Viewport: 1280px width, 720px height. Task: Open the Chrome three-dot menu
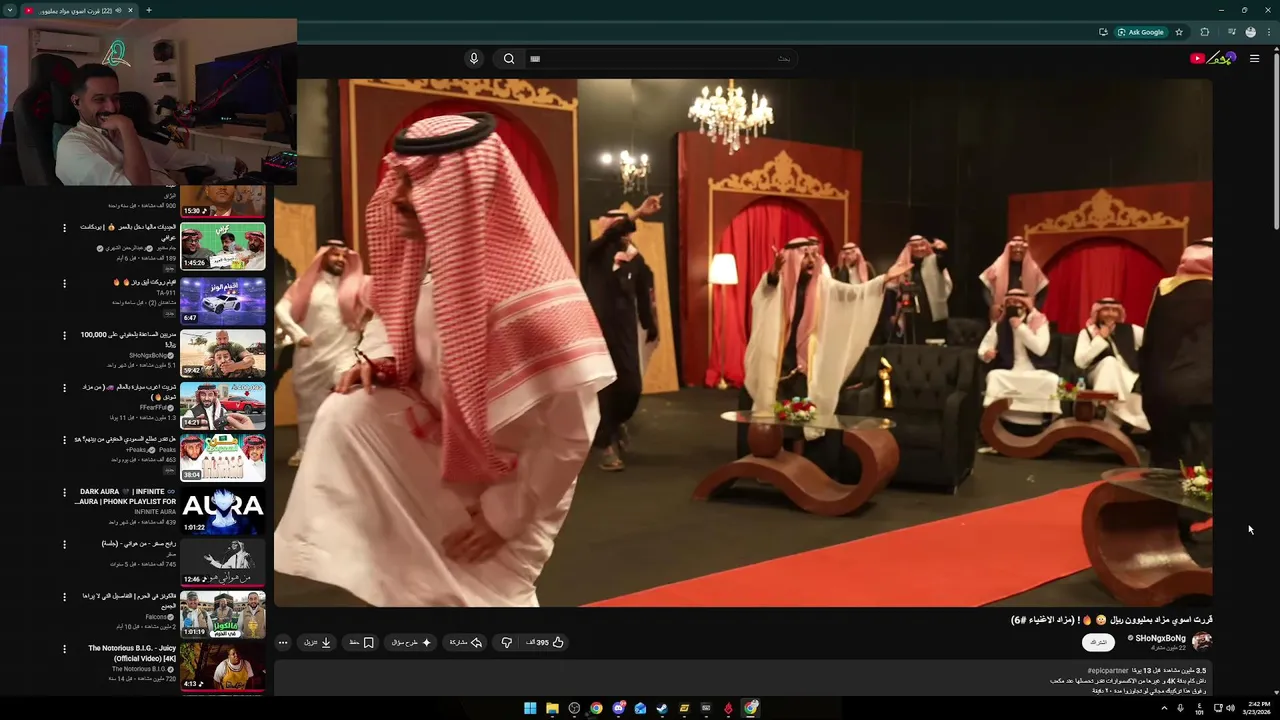tap(1268, 32)
